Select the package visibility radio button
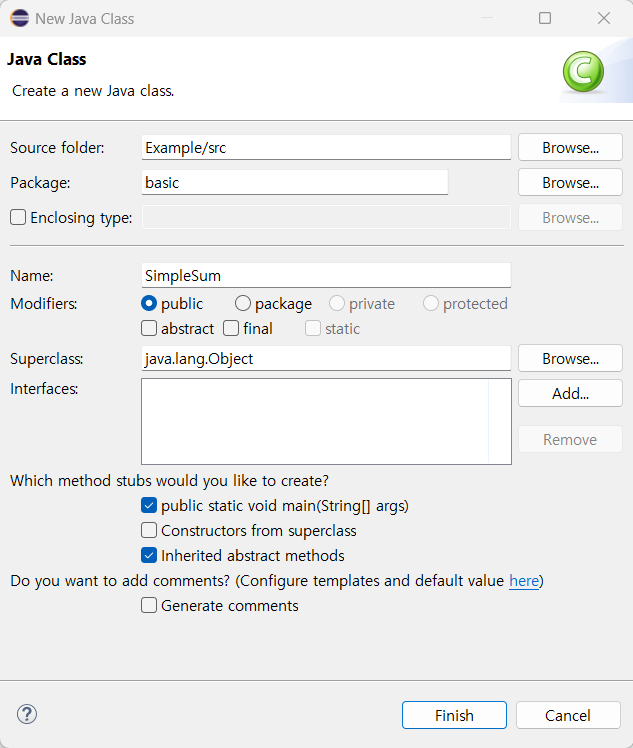The width and height of the screenshot is (633, 748). [x=243, y=304]
